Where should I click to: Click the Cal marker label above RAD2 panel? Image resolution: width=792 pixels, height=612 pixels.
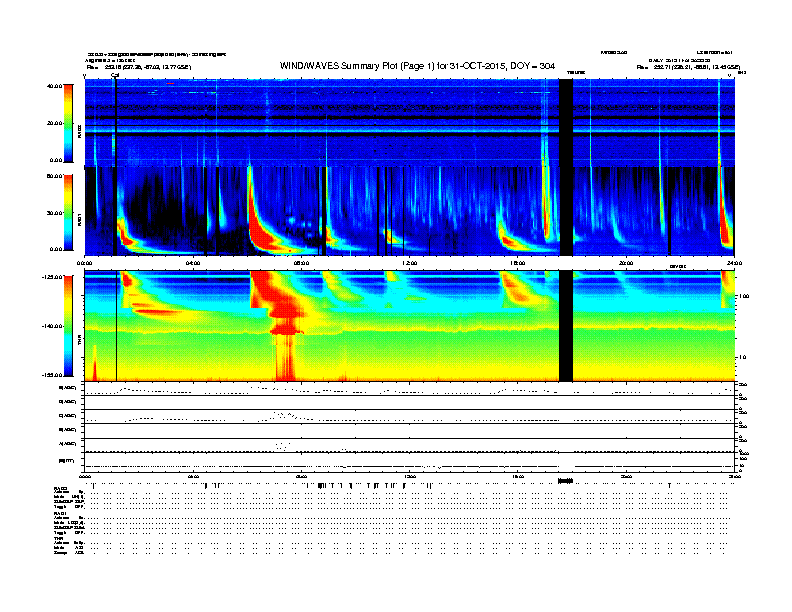tap(115, 76)
